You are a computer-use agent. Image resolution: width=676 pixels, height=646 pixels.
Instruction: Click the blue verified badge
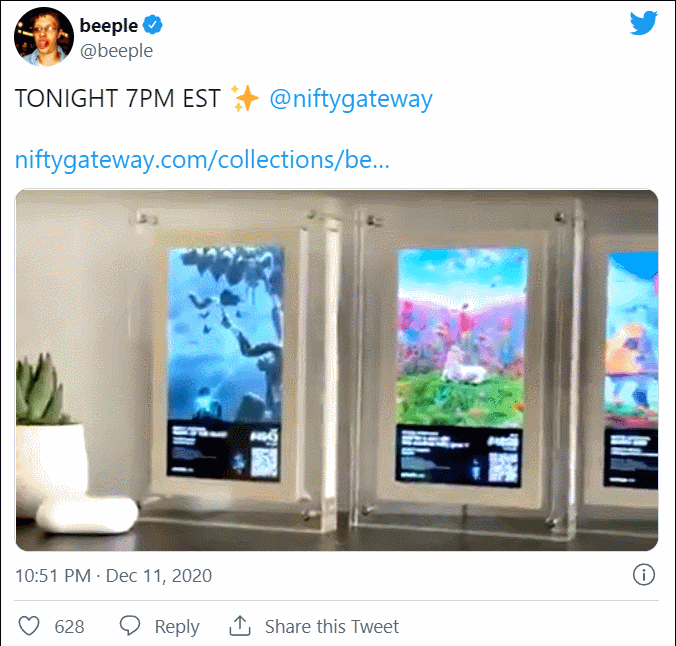point(153,25)
